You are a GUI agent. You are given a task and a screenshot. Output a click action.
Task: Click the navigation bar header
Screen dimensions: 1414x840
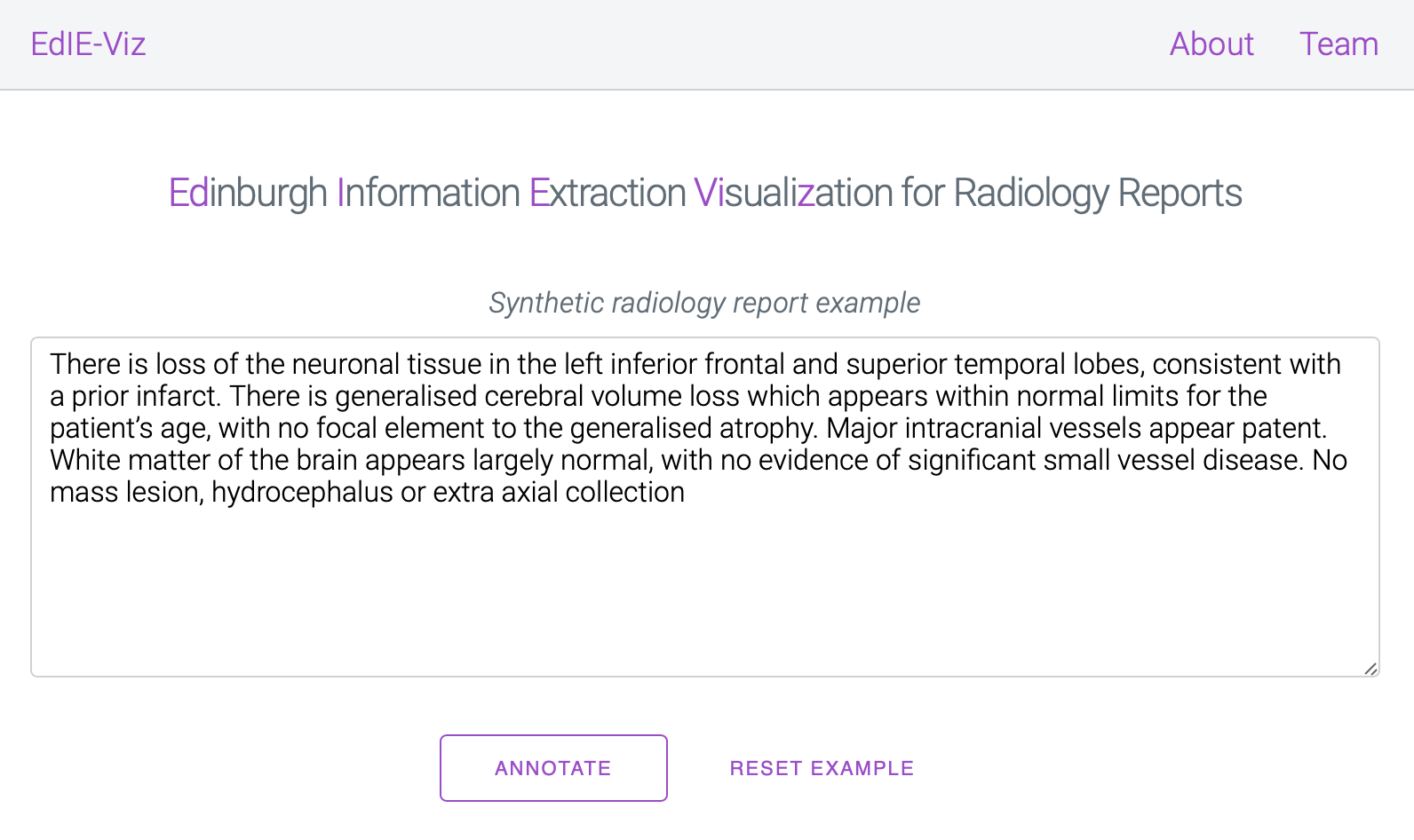(x=705, y=44)
